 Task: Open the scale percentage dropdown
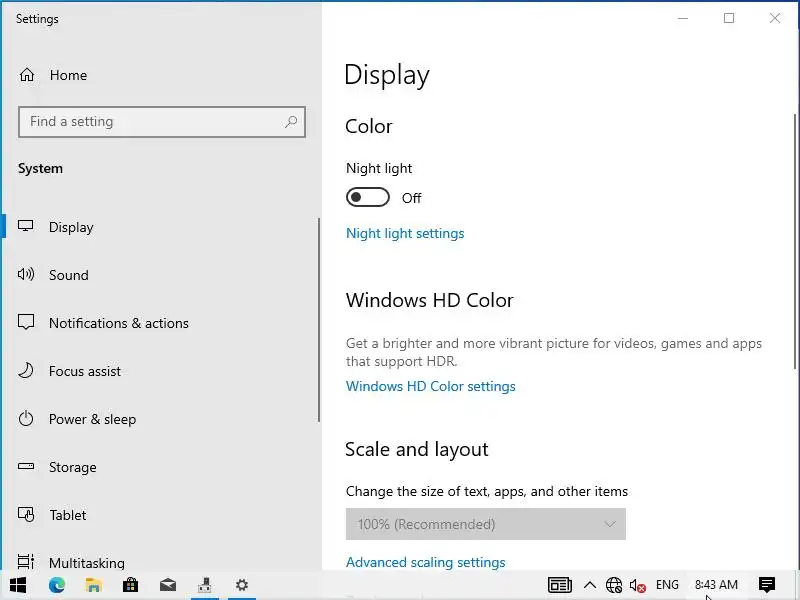[486, 524]
